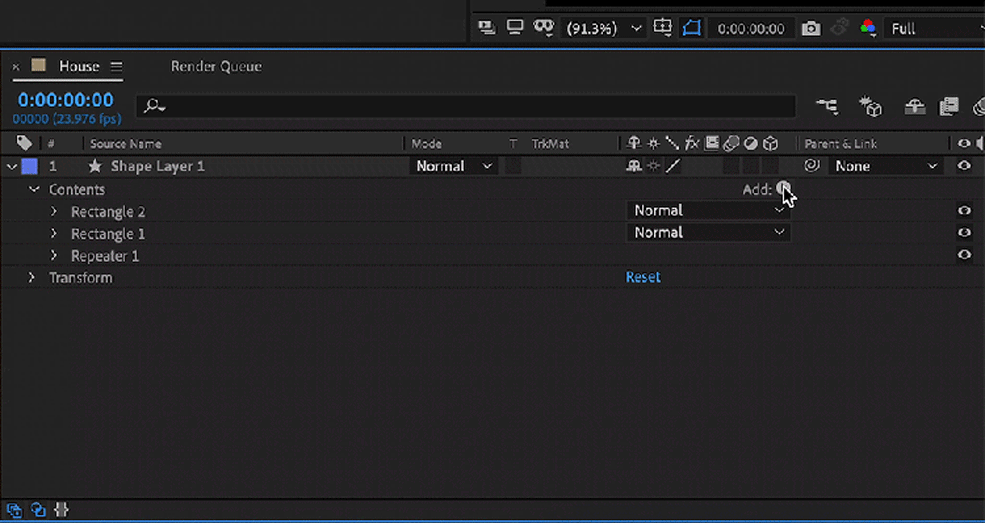Expand the Rectangle 2 group
Screen dimensions: 985x523
54,212
